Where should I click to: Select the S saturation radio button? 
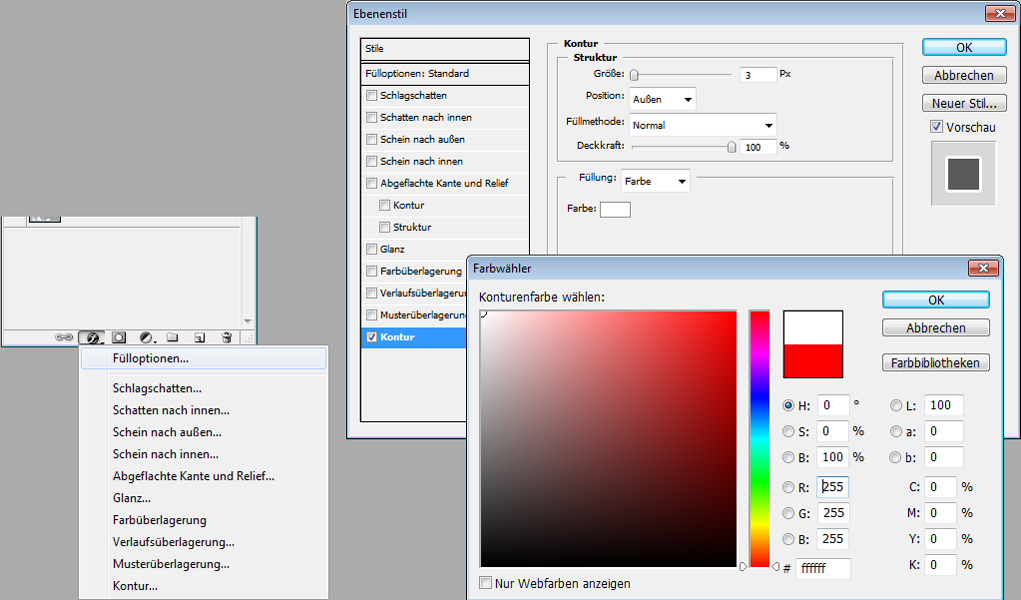788,431
